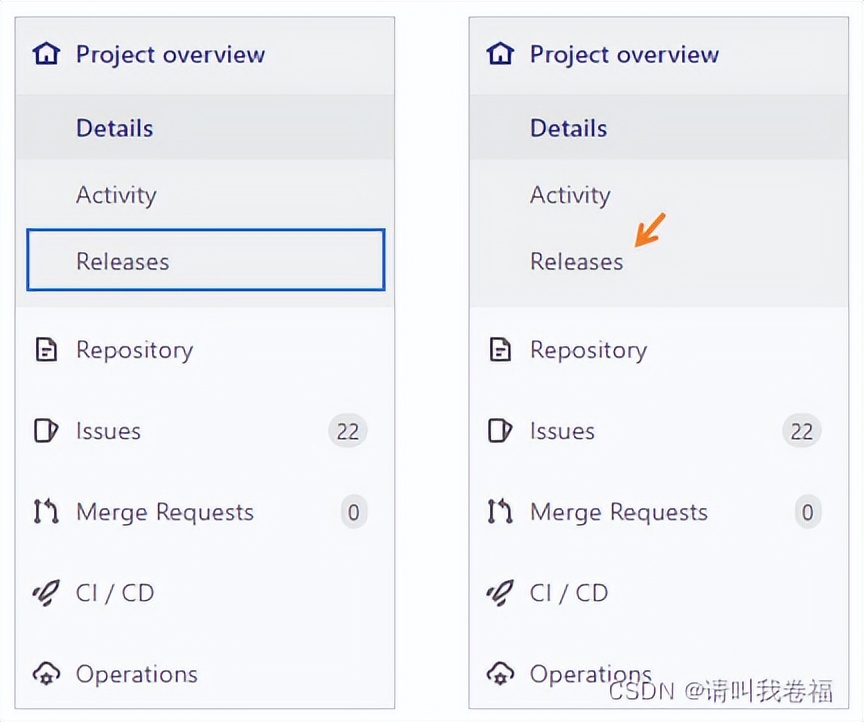Click the Operations cloud-gear icon in left sidebar

(46, 674)
